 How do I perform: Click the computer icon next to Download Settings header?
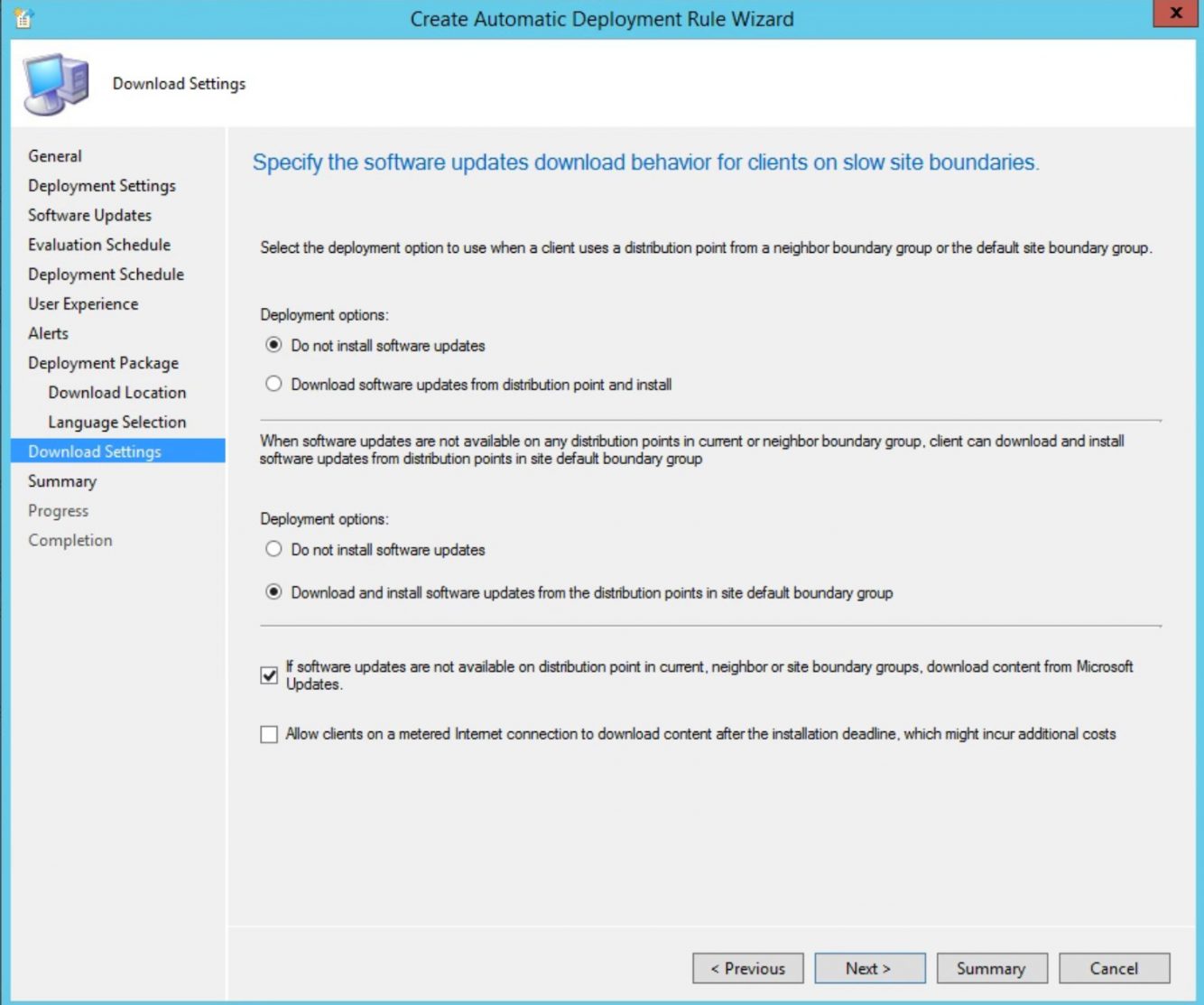click(x=54, y=81)
